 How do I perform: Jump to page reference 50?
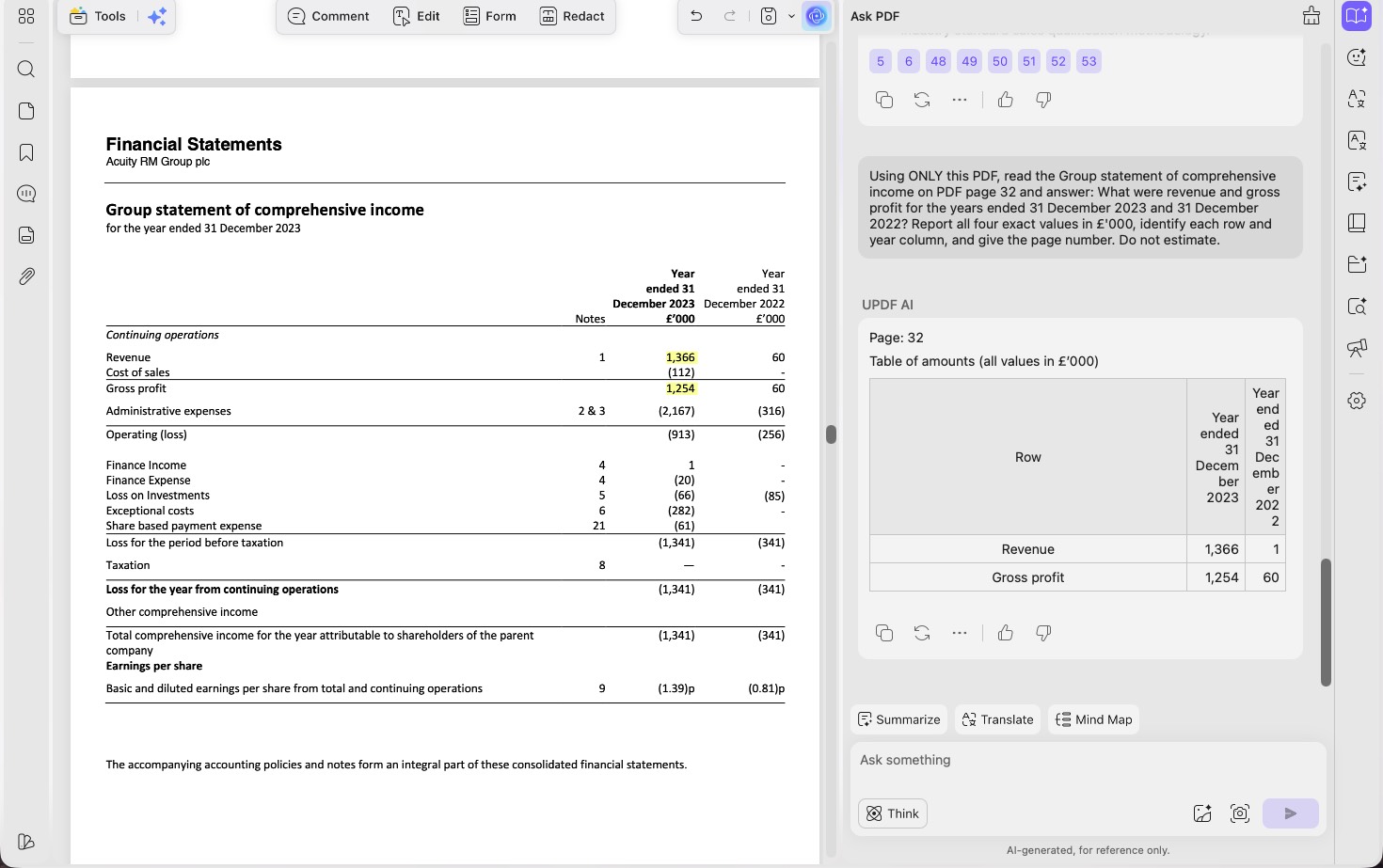coord(1000,61)
